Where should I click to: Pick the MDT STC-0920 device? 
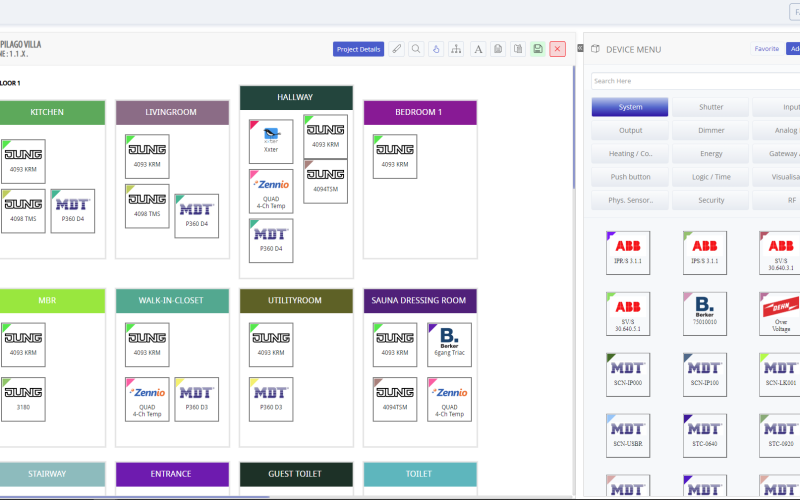coord(781,436)
